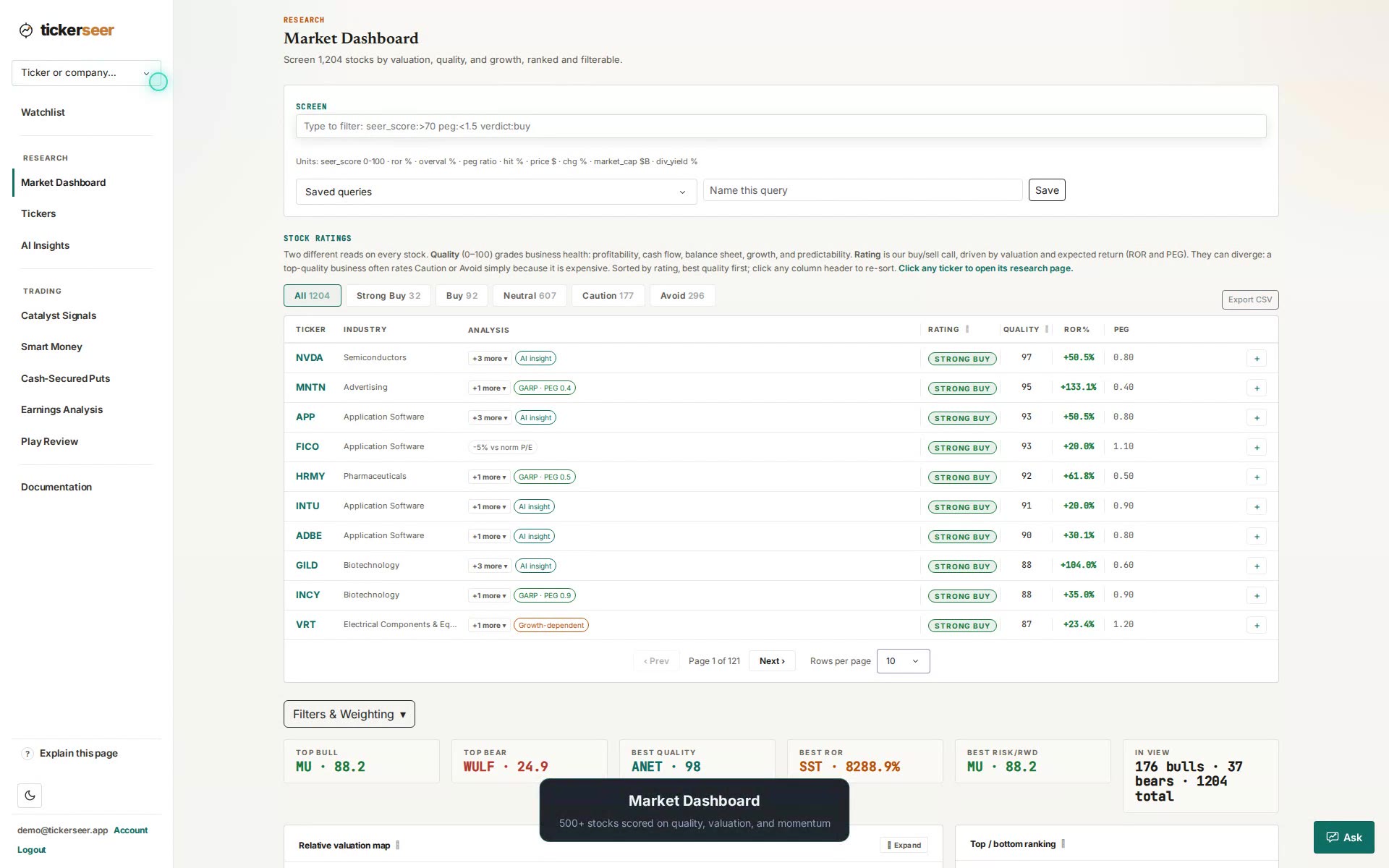The width and height of the screenshot is (1389, 868).
Task: Click the AI insight tag for NVDA
Action: click(x=535, y=359)
